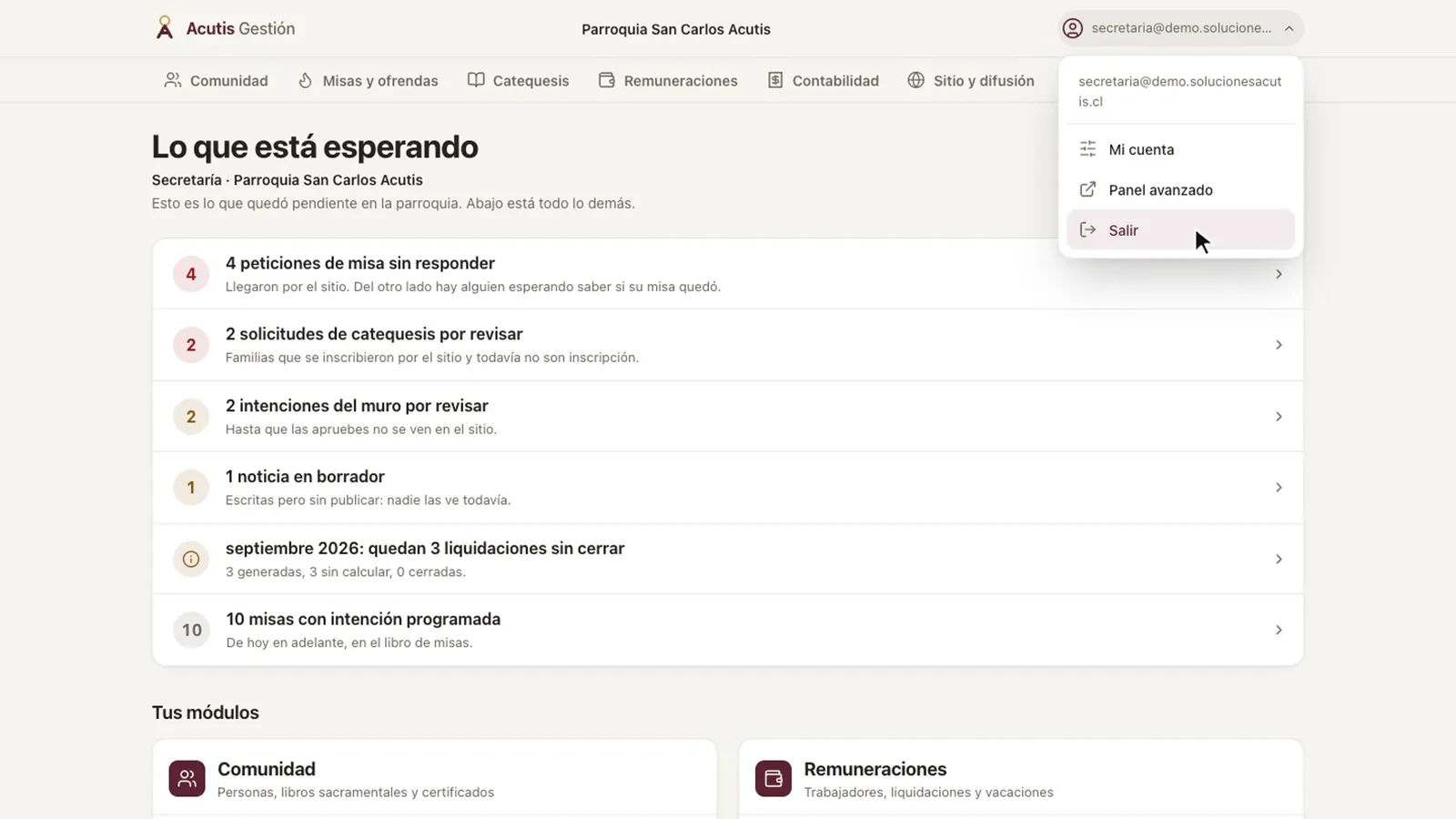This screenshot has height=819, width=1456.
Task: Open the Comunidad module card title
Action: (x=267, y=769)
